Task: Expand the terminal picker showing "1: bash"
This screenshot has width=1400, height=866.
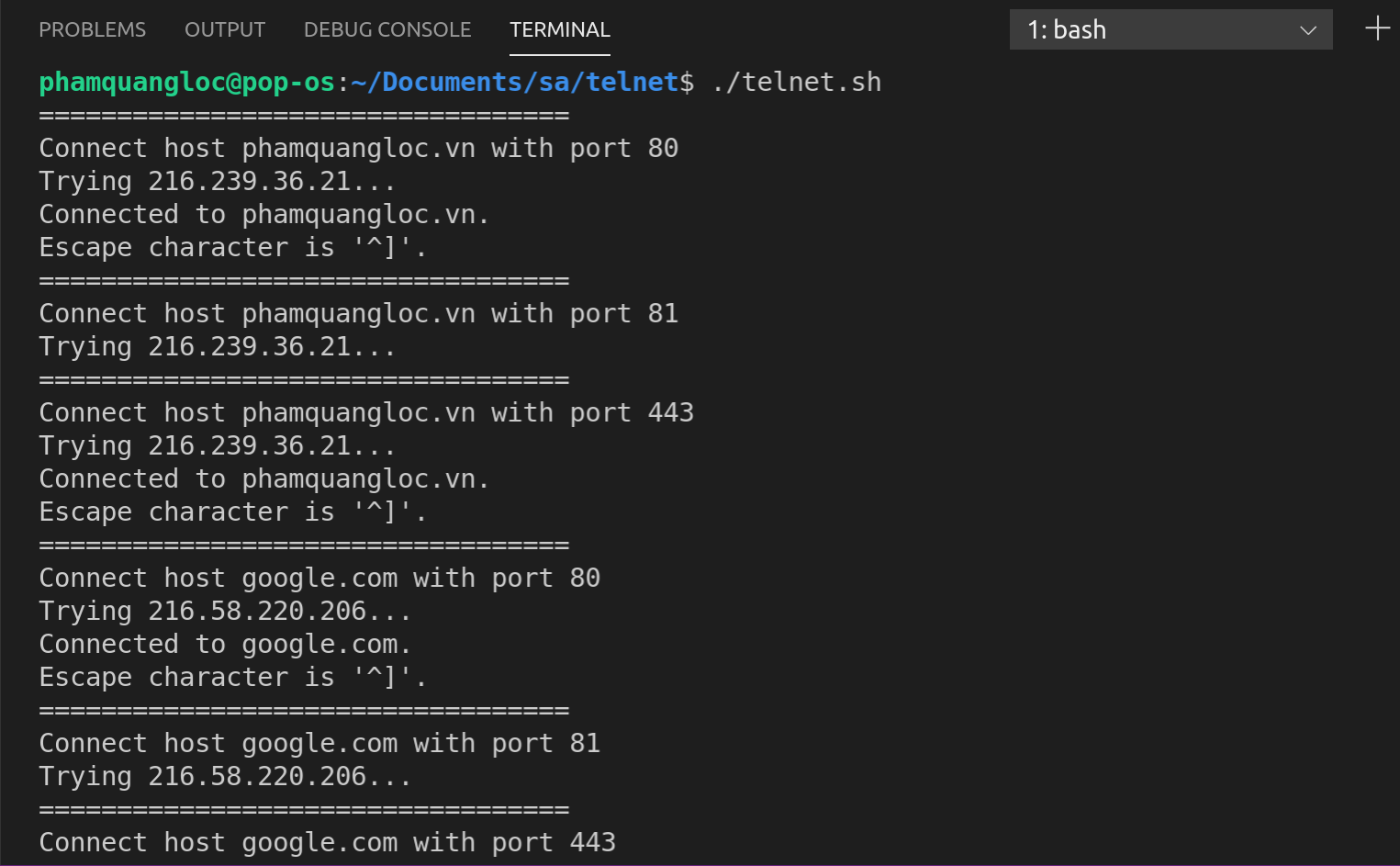Action: pos(1170,29)
